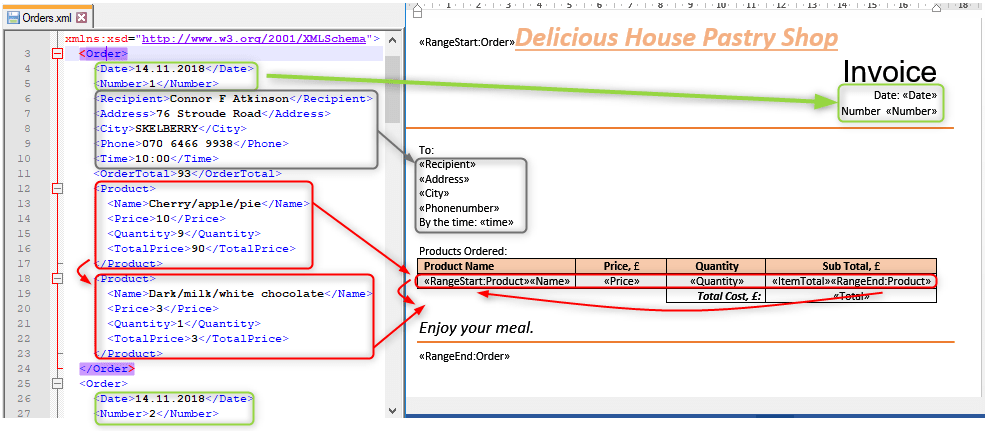Viewport: 990px width, 431px height.
Task: Collapse the Product node at line 18
Action: point(58,278)
